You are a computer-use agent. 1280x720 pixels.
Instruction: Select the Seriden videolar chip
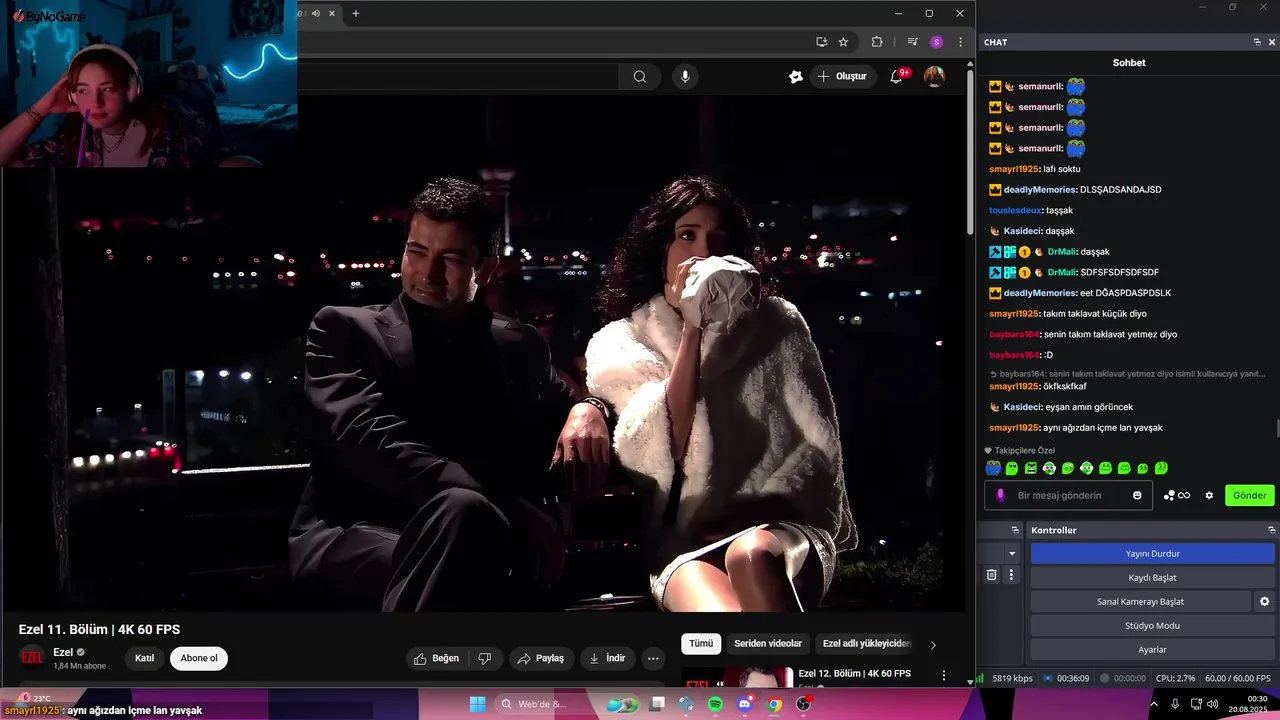click(x=768, y=644)
